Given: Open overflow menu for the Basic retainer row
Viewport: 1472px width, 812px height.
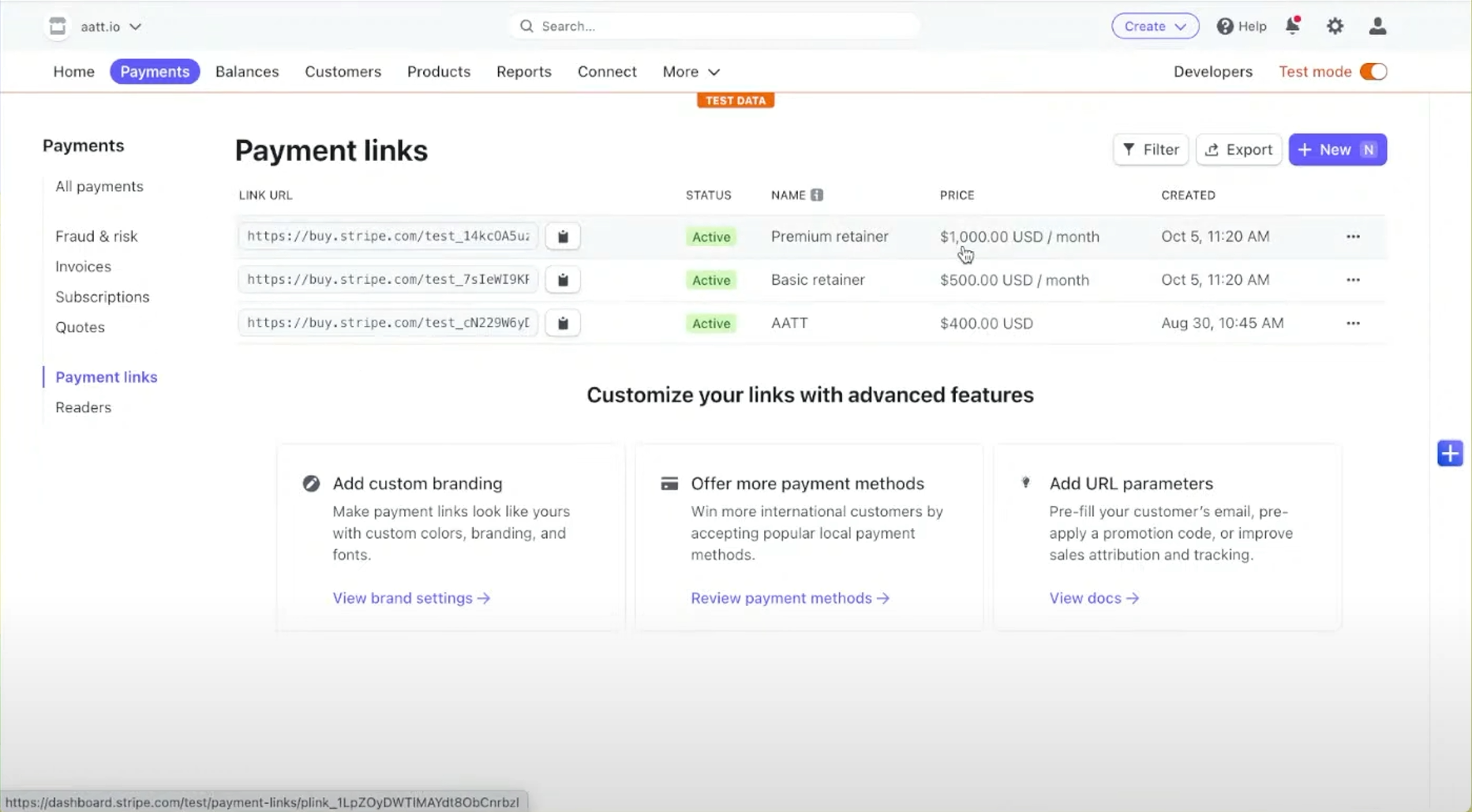Looking at the screenshot, I should [x=1353, y=279].
